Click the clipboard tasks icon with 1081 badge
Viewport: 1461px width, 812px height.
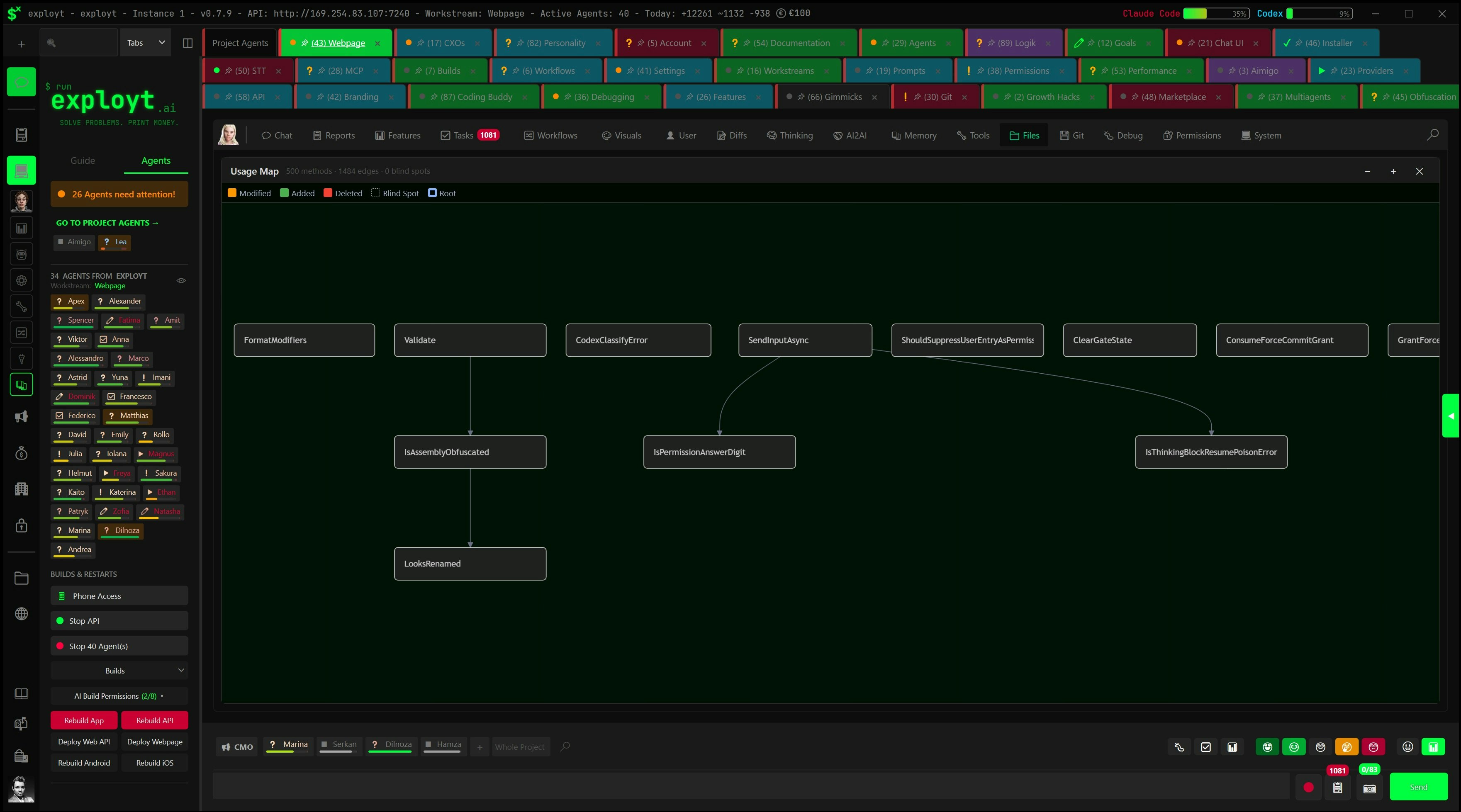pos(1337,788)
